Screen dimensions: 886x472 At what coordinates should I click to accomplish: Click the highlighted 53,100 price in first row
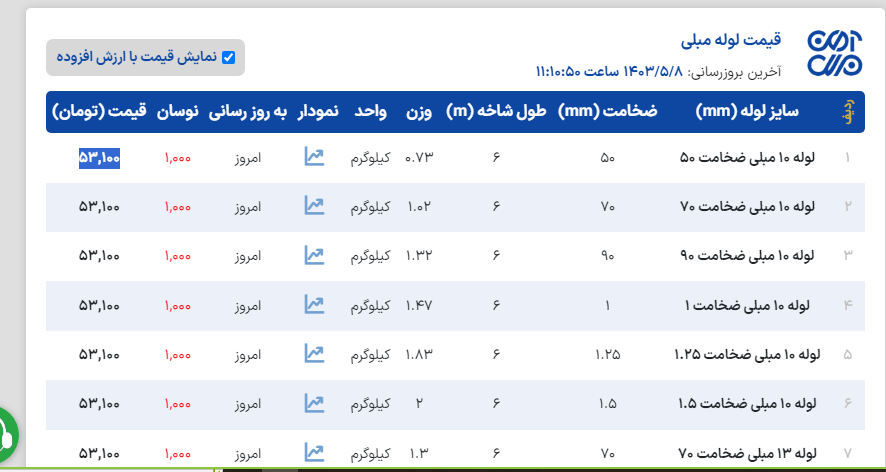100,158
